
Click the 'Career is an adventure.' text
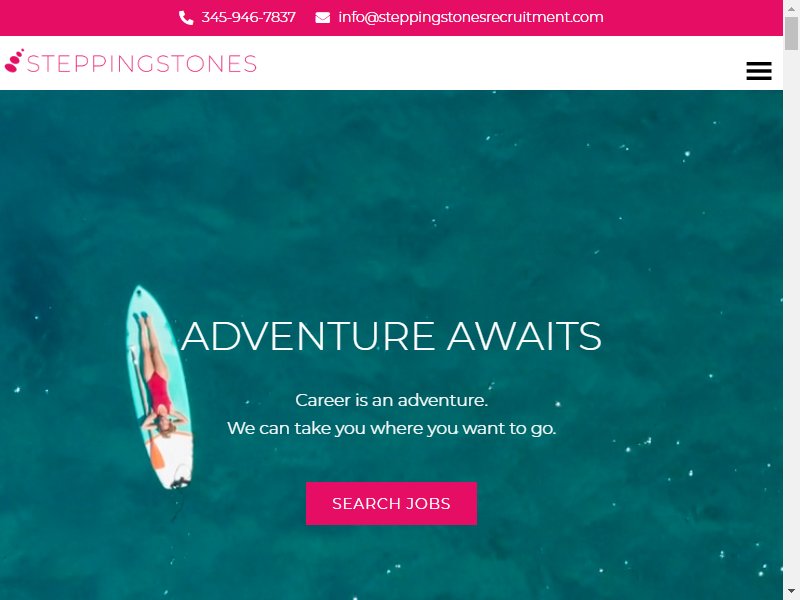coord(391,400)
